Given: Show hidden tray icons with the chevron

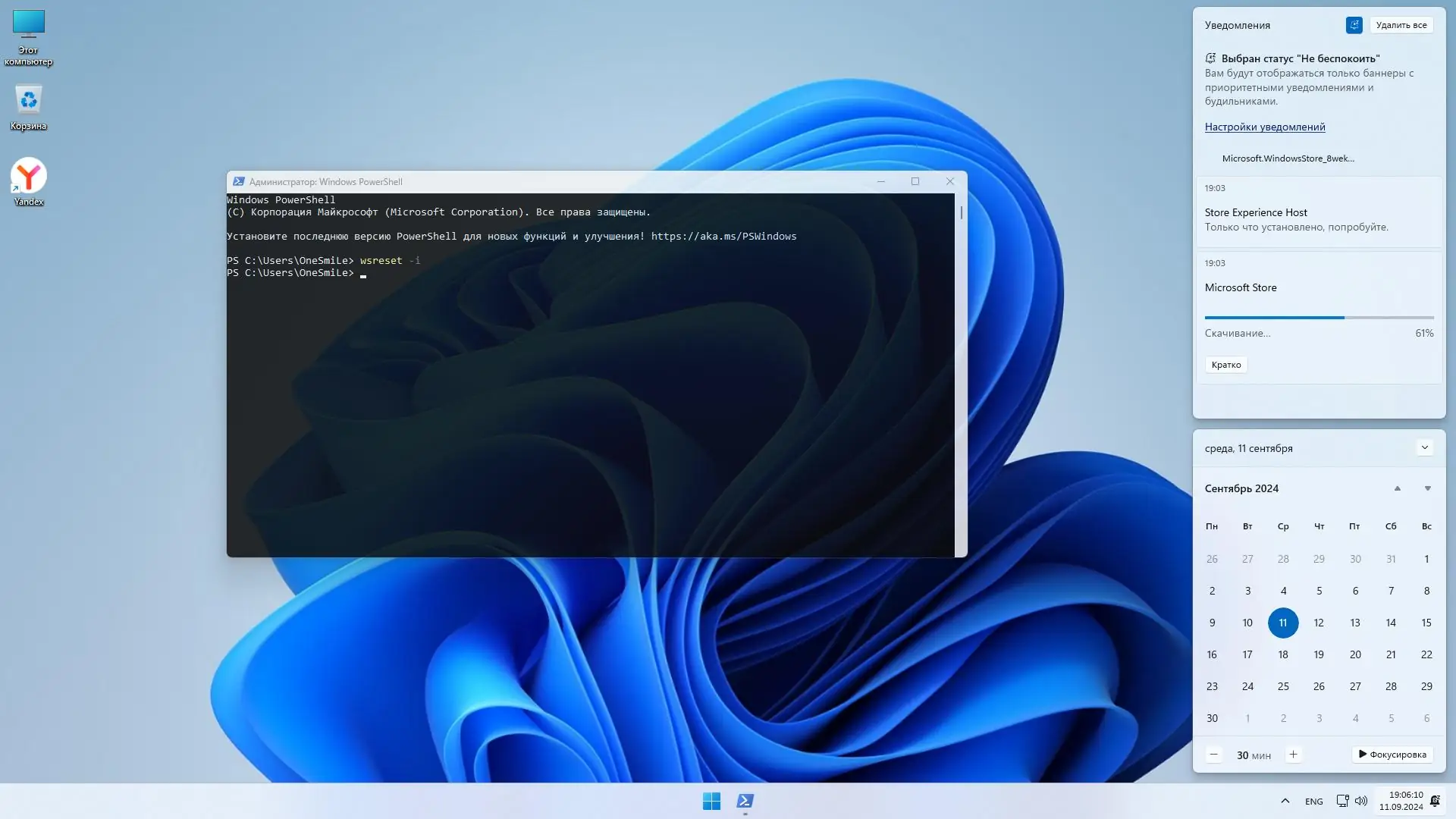Looking at the screenshot, I should tap(1285, 801).
